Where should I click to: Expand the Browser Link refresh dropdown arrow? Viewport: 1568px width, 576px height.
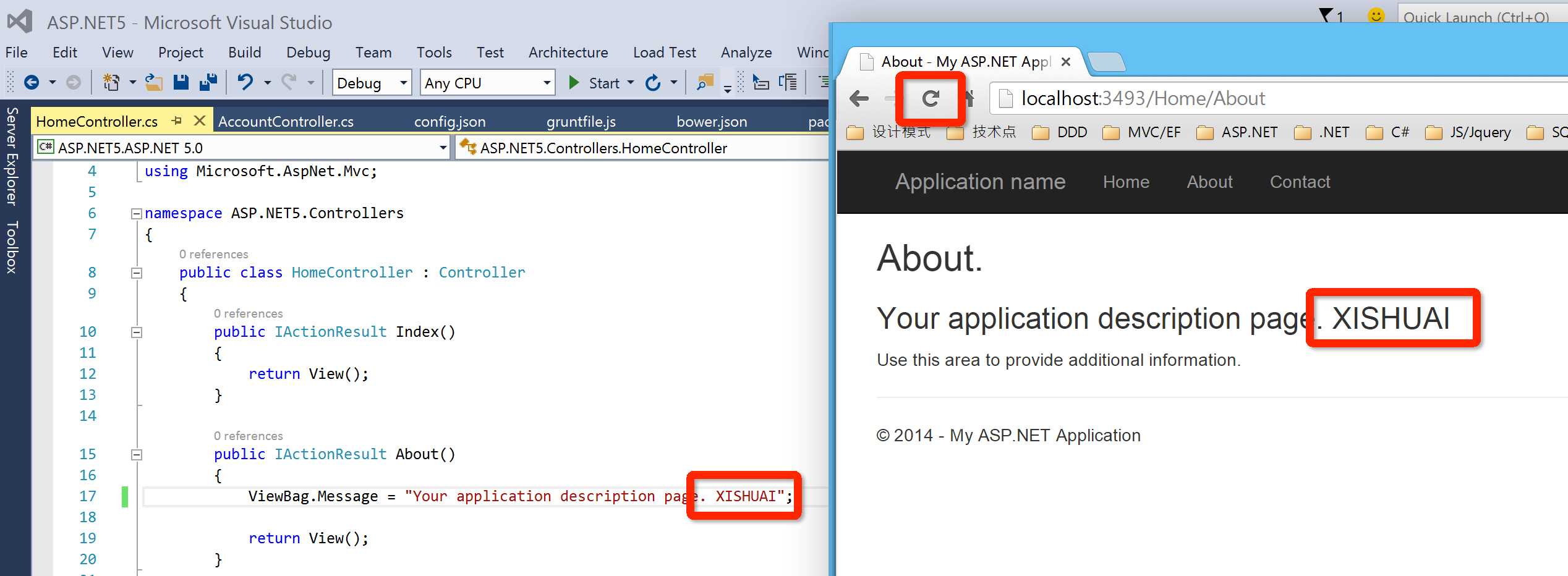[674, 82]
